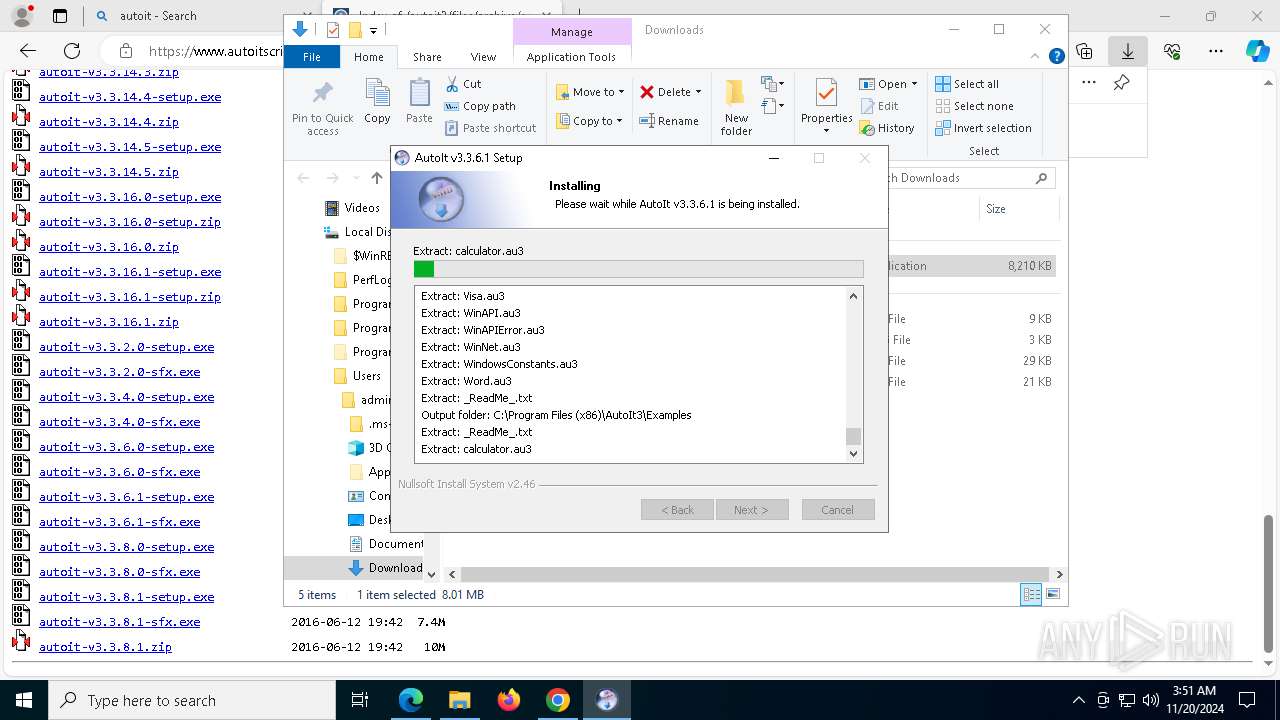
Task: Select the Share ribbon tab
Action: pos(427,57)
